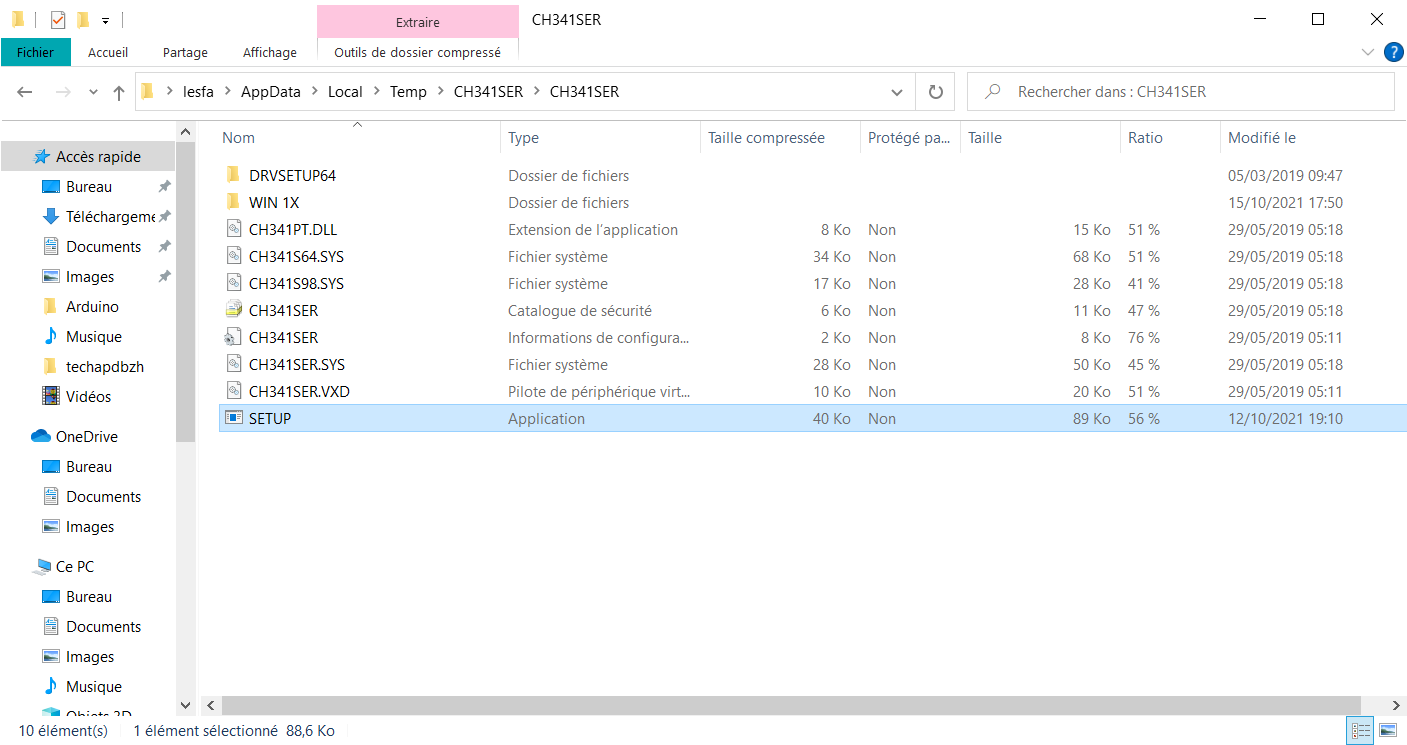The image size is (1407, 745).
Task: Switch to Large icons view in status bar
Action: tap(1387, 731)
